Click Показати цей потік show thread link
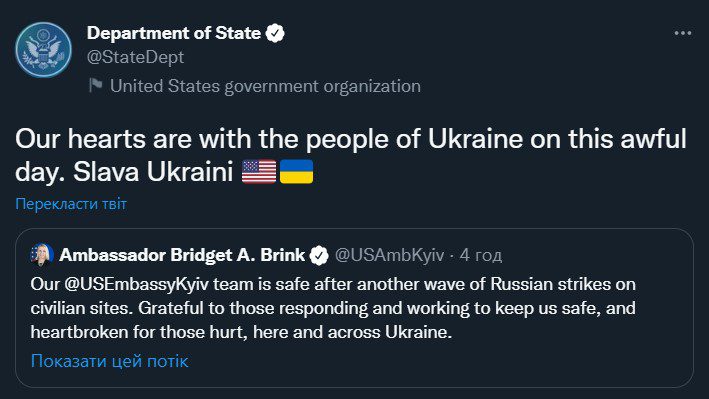The height and width of the screenshot is (399, 709). coord(109,361)
